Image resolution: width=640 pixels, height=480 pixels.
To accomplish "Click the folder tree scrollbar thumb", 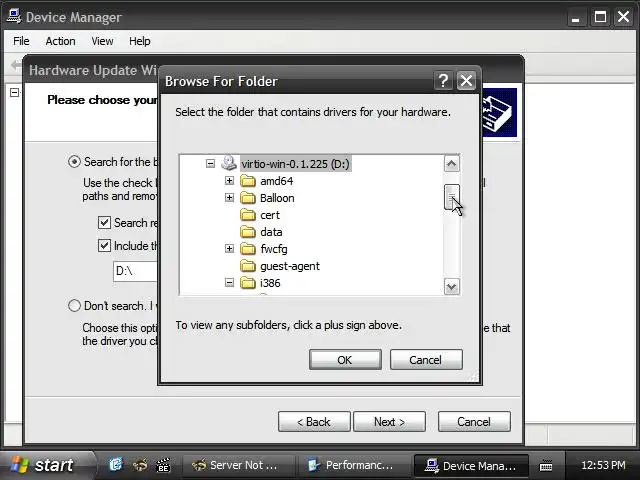I will coord(451,197).
